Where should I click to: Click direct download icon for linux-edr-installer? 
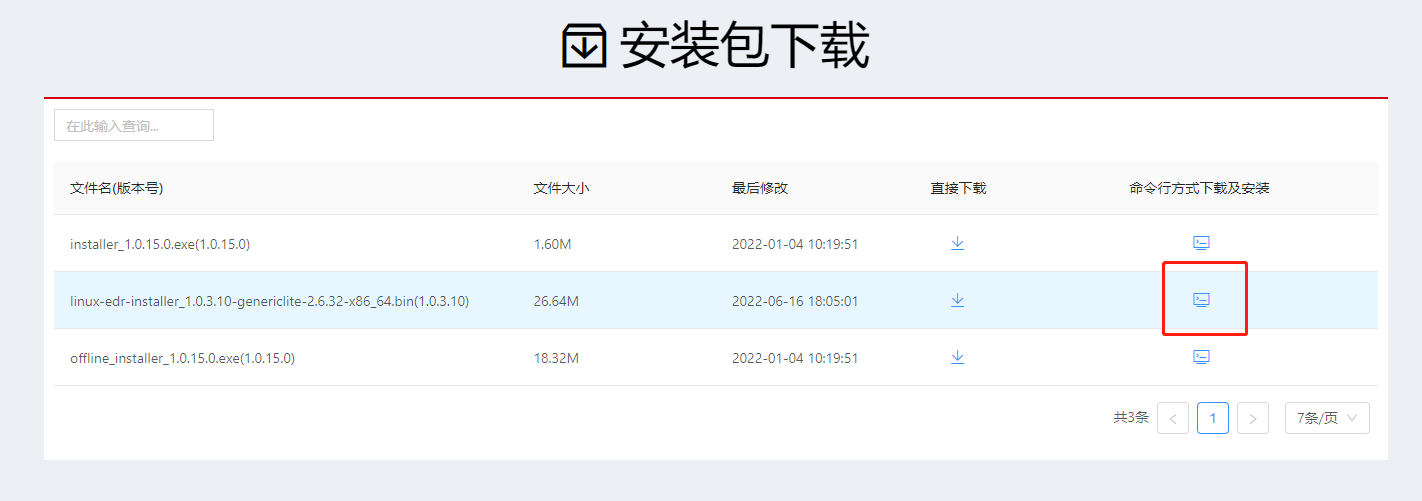pyautogui.click(x=957, y=300)
